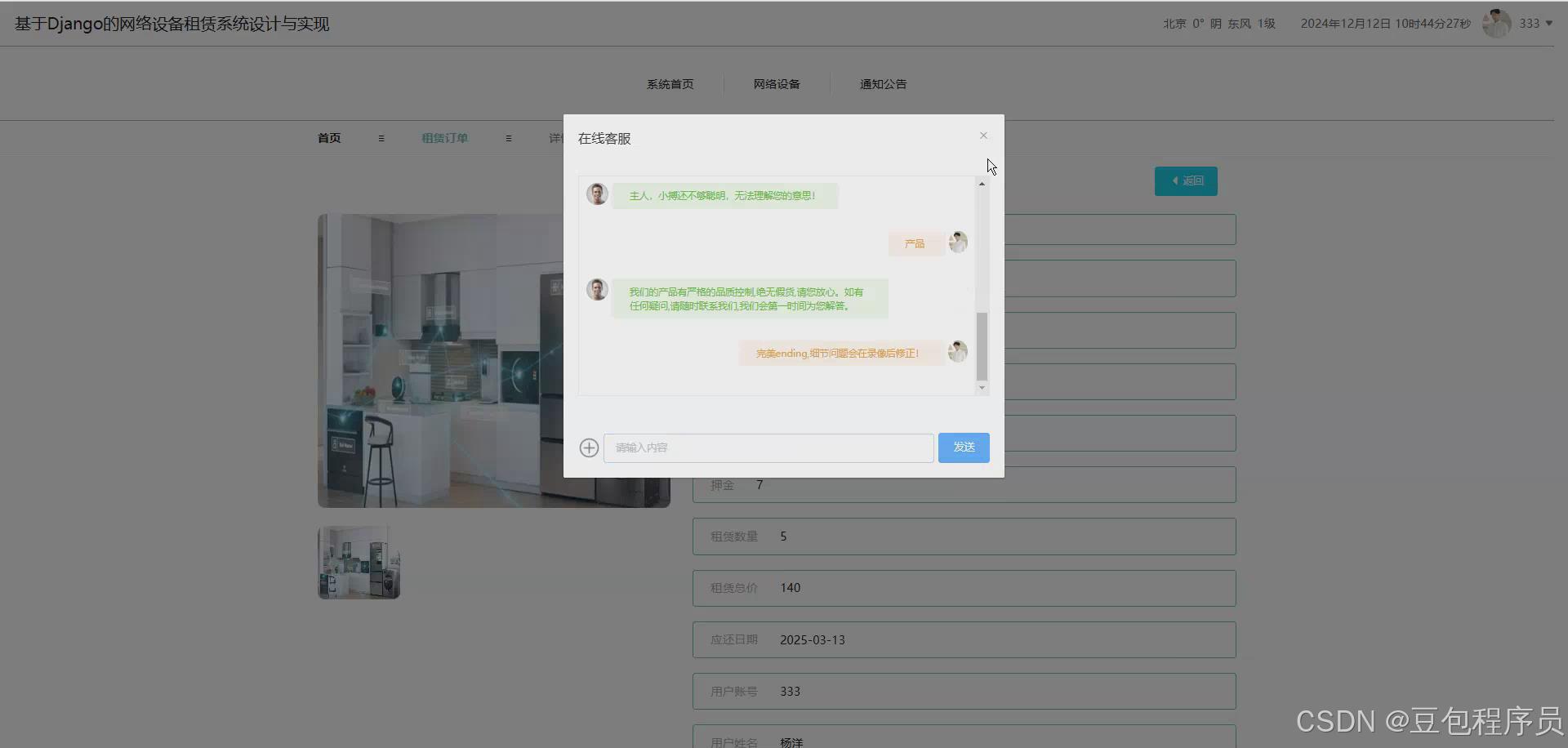Click the 租赁总价 field showing 140
The image size is (1568, 748).
click(x=964, y=588)
